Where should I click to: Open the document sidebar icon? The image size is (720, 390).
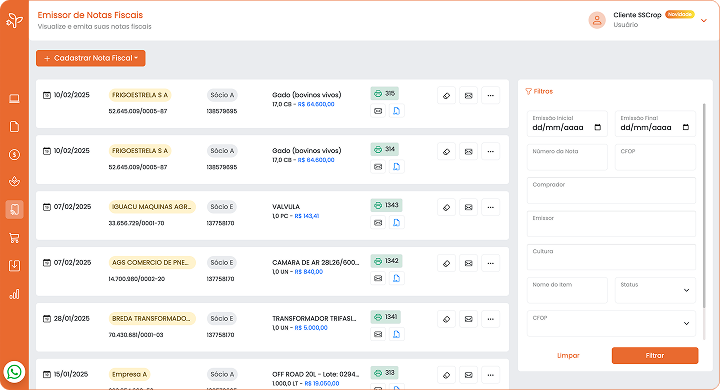point(14,126)
